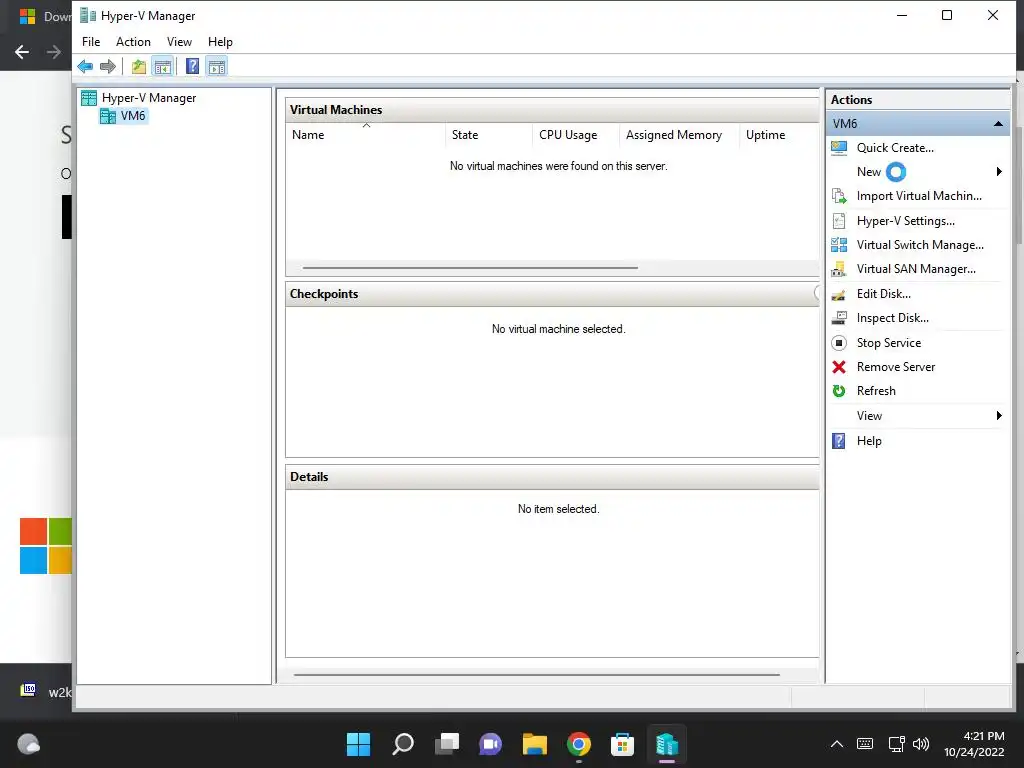Click the Up one level toolbar icon
1024x768 pixels.
pyautogui.click(x=139, y=66)
